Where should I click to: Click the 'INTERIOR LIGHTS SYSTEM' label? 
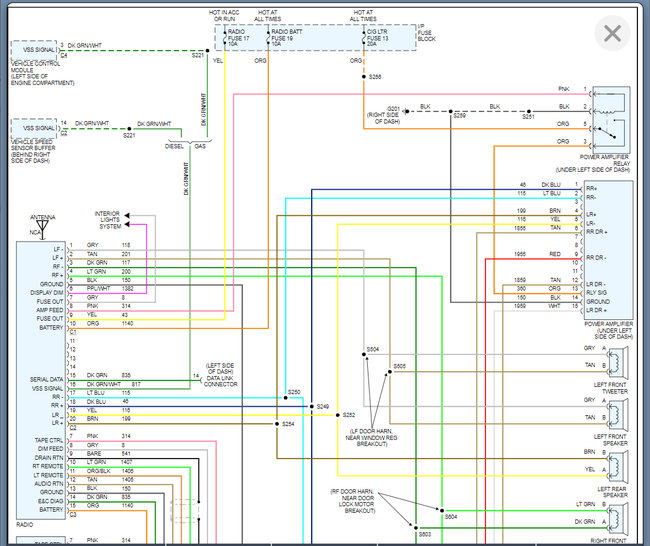(108, 220)
